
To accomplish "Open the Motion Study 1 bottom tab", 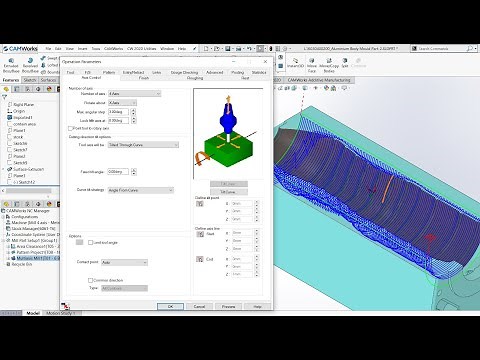I will (x=61, y=313).
